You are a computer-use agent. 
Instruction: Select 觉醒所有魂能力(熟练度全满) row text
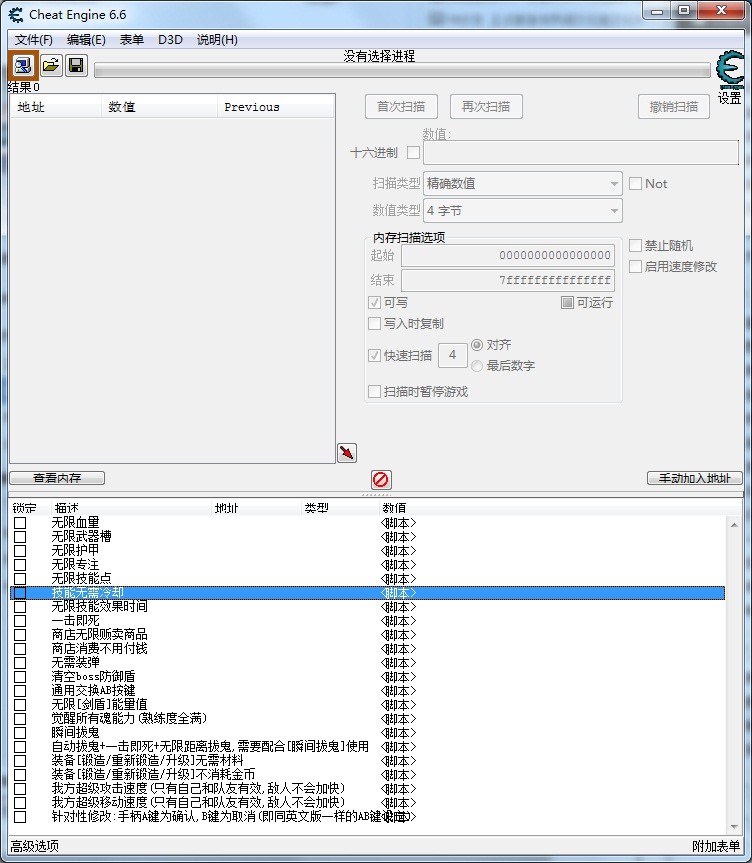[130, 718]
